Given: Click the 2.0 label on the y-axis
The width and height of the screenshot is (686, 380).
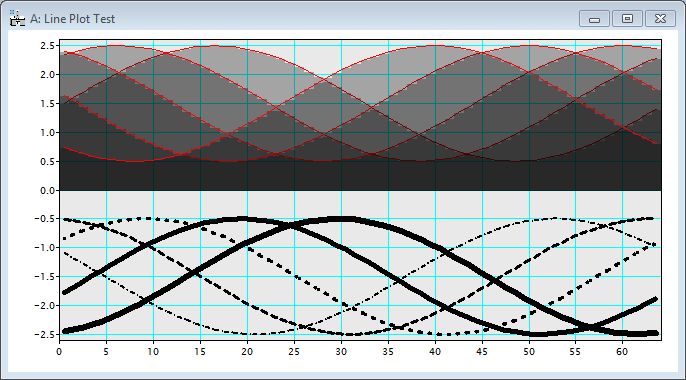Looking at the screenshot, I should point(48,74).
